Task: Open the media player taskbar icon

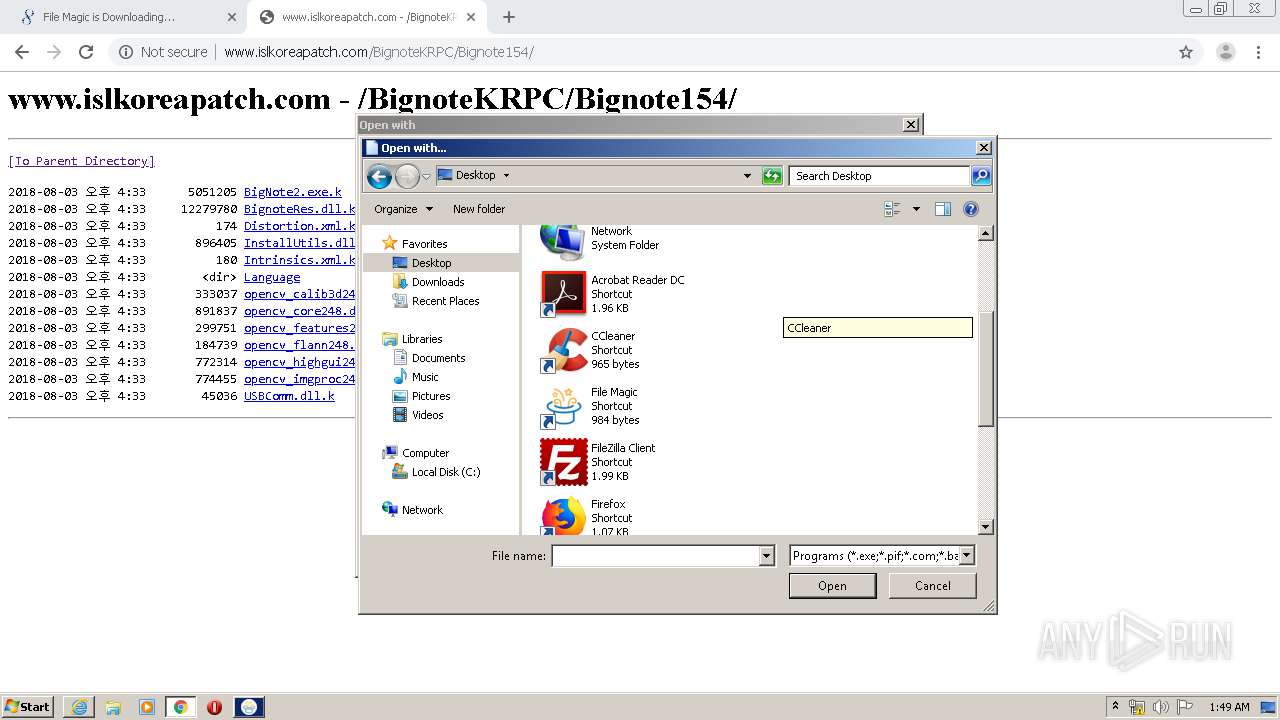Action: 147,707
